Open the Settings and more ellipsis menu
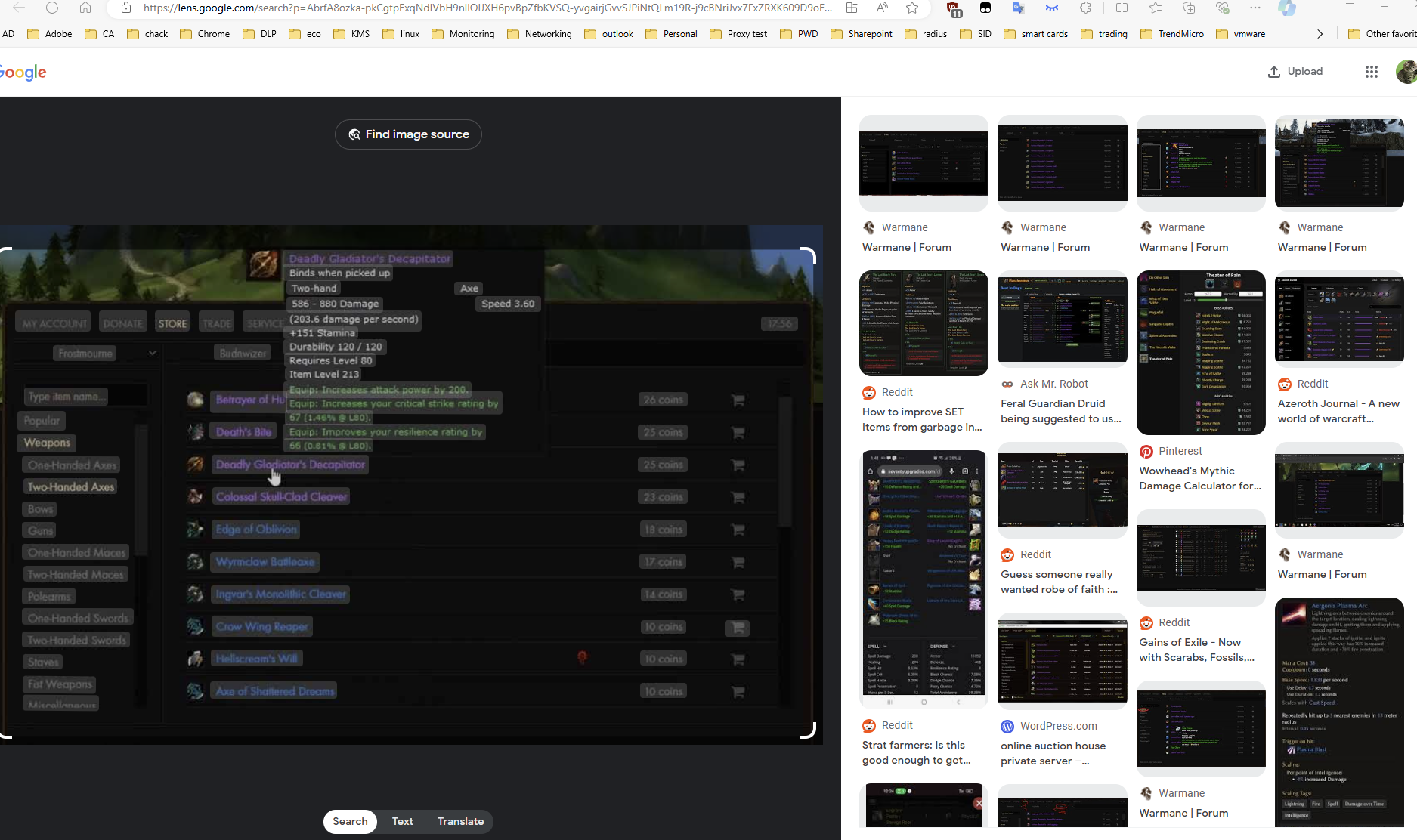1417x840 pixels. click(x=1255, y=8)
